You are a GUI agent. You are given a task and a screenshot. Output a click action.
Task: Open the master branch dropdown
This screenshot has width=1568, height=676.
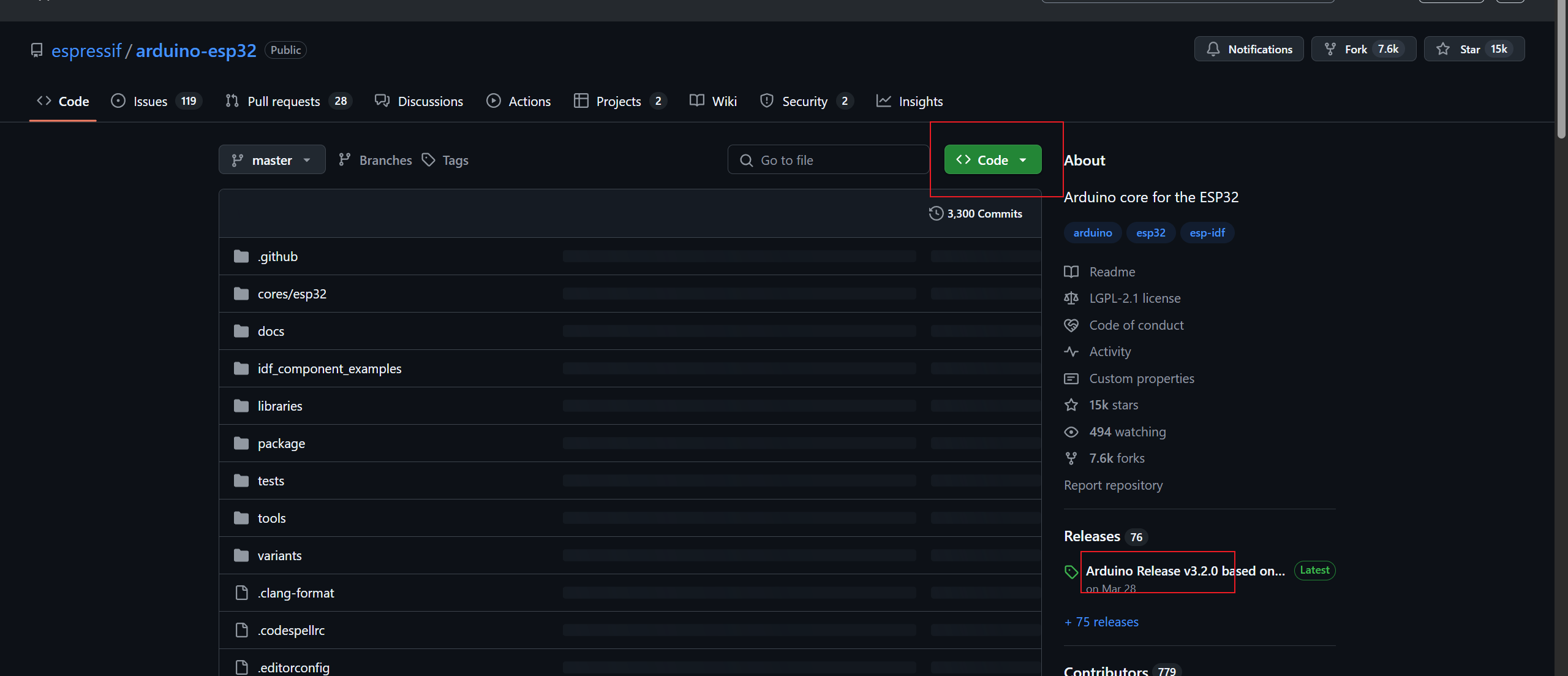tap(272, 160)
